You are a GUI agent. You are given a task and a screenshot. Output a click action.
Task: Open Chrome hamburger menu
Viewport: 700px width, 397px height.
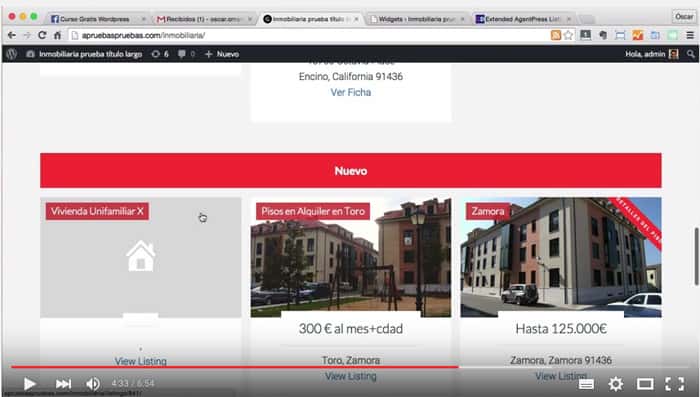pyautogui.click(x=690, y=35)
